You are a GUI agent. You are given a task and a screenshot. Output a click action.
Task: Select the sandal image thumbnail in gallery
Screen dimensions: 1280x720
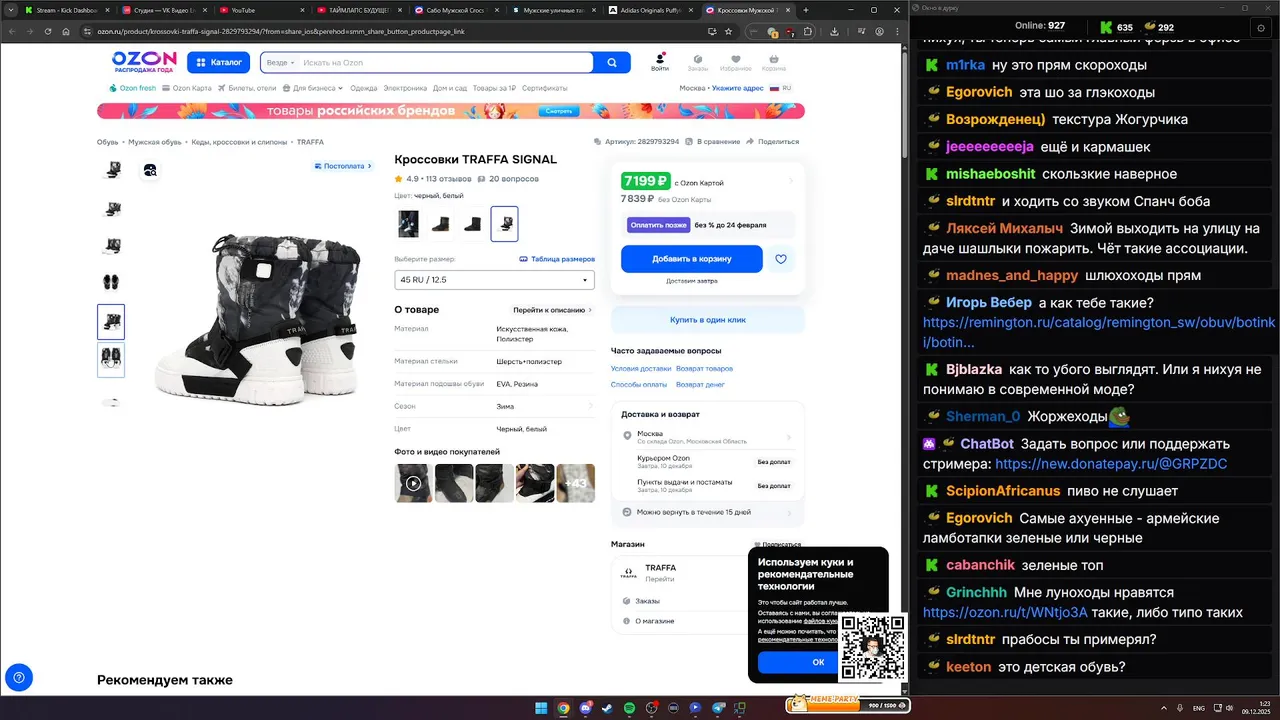(111, 283)
